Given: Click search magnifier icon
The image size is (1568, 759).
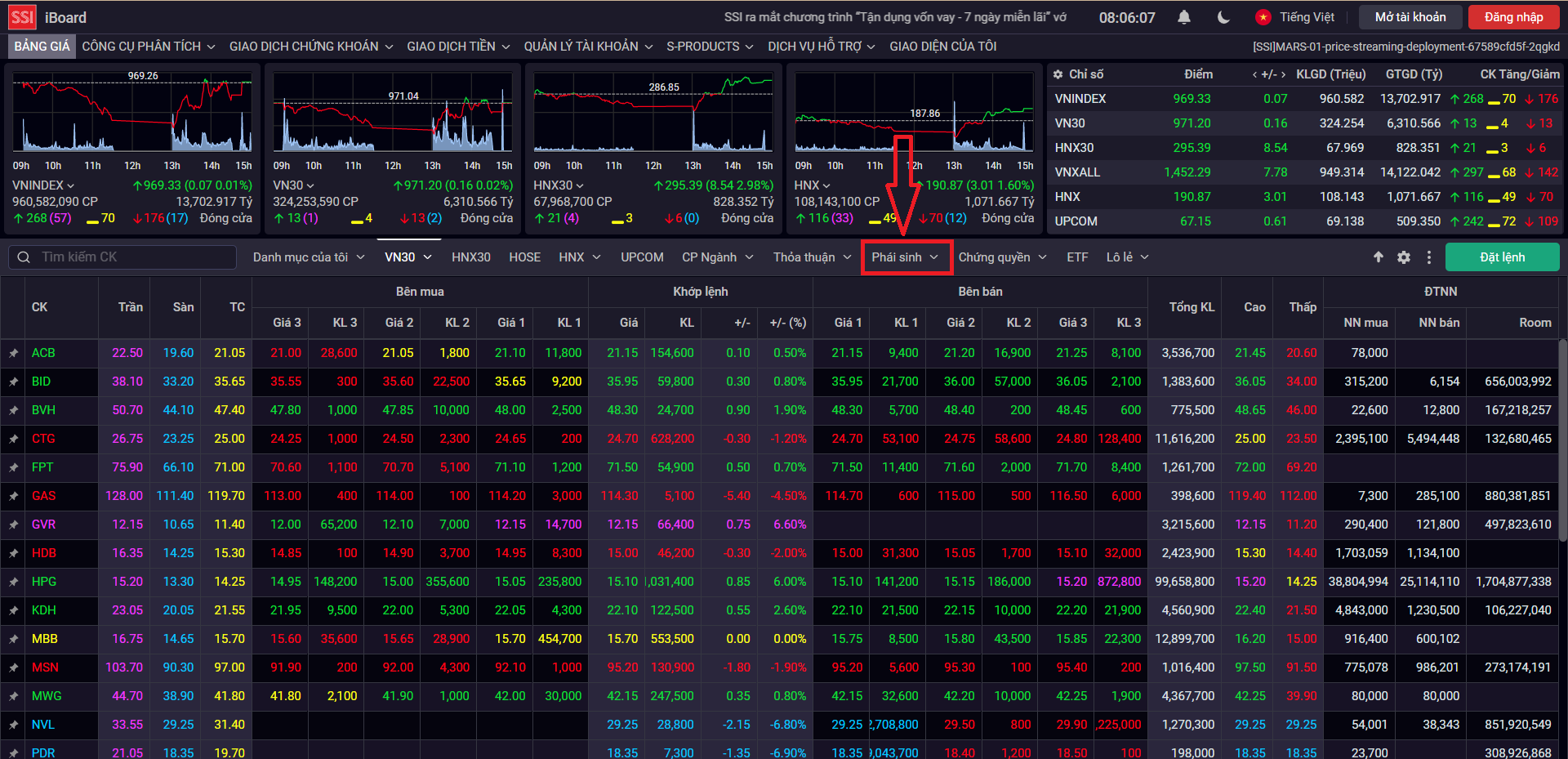Looking at the screenshot, I should click(x=22, y=257).
